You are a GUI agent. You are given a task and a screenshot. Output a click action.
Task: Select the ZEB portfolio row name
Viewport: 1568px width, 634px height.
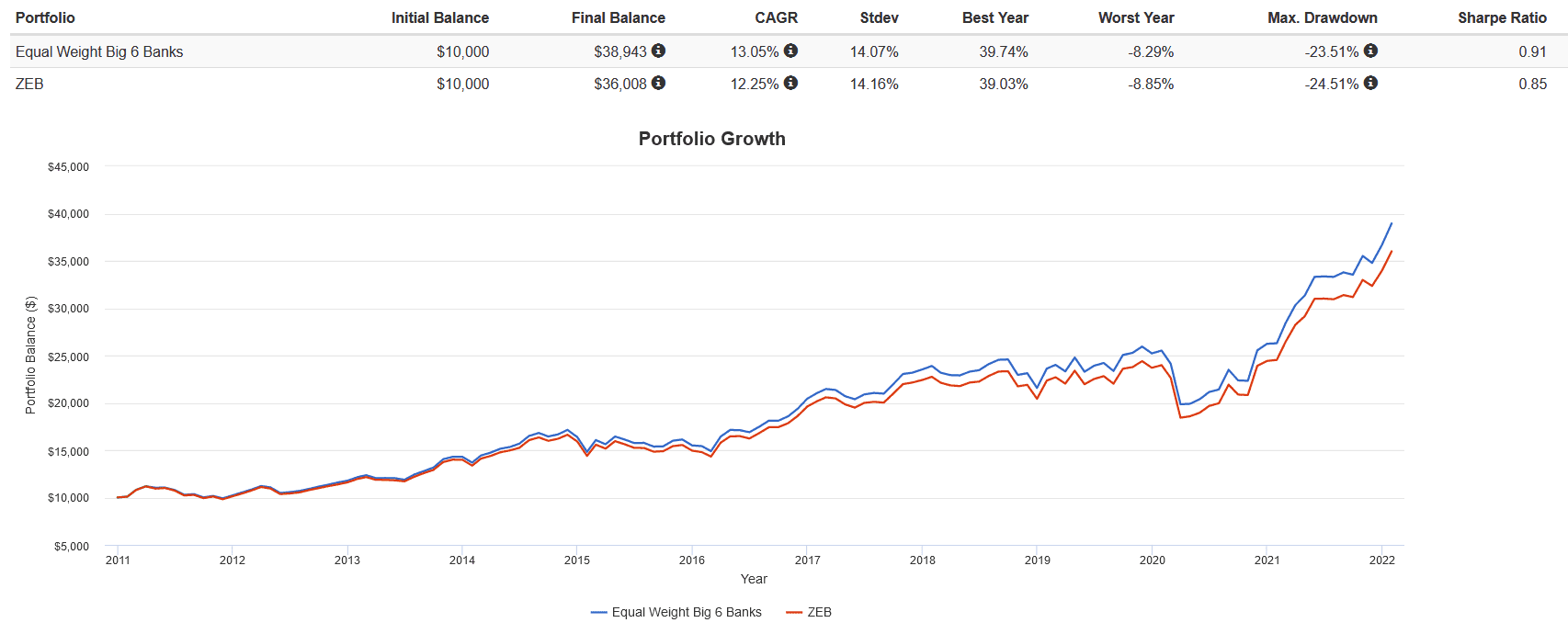point(29,84)
